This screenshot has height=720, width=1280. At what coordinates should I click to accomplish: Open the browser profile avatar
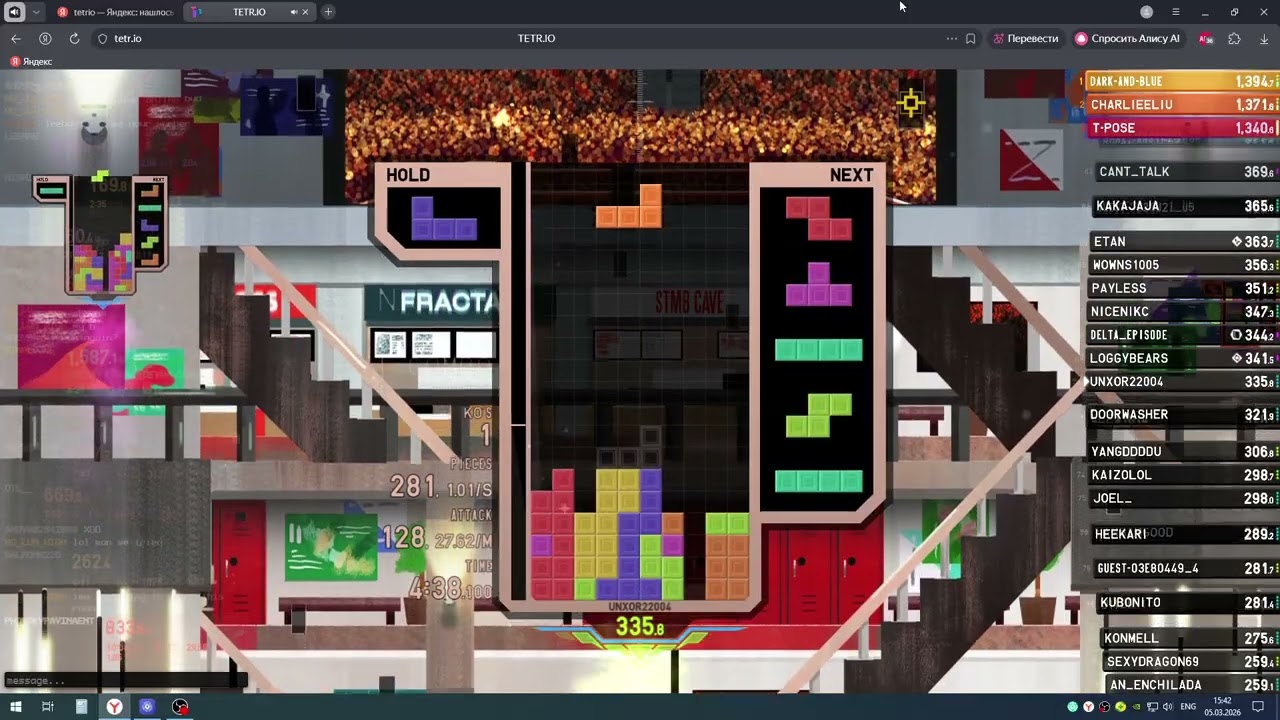[x=1147, y=12]
